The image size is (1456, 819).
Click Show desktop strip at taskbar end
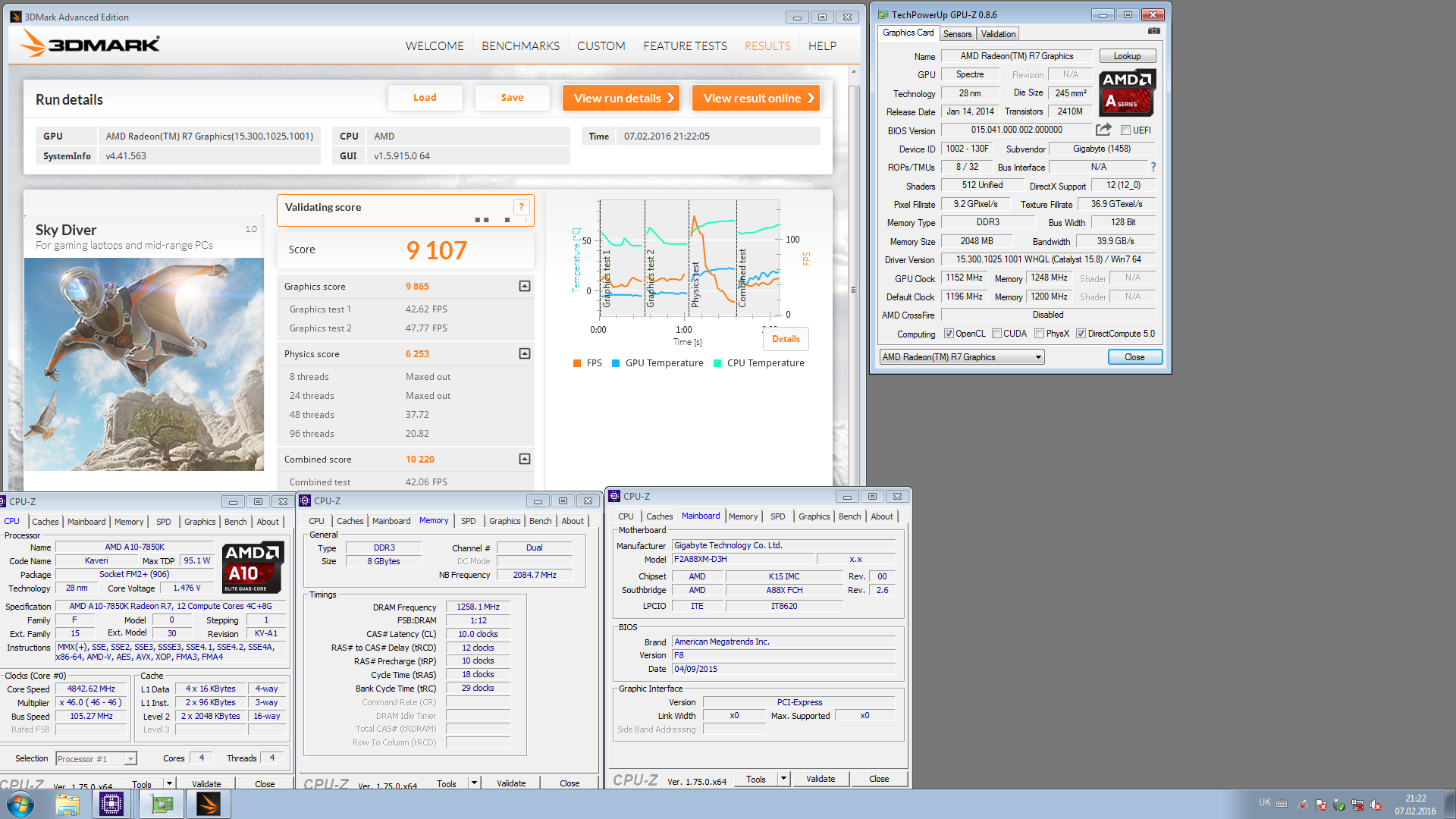1450,804
